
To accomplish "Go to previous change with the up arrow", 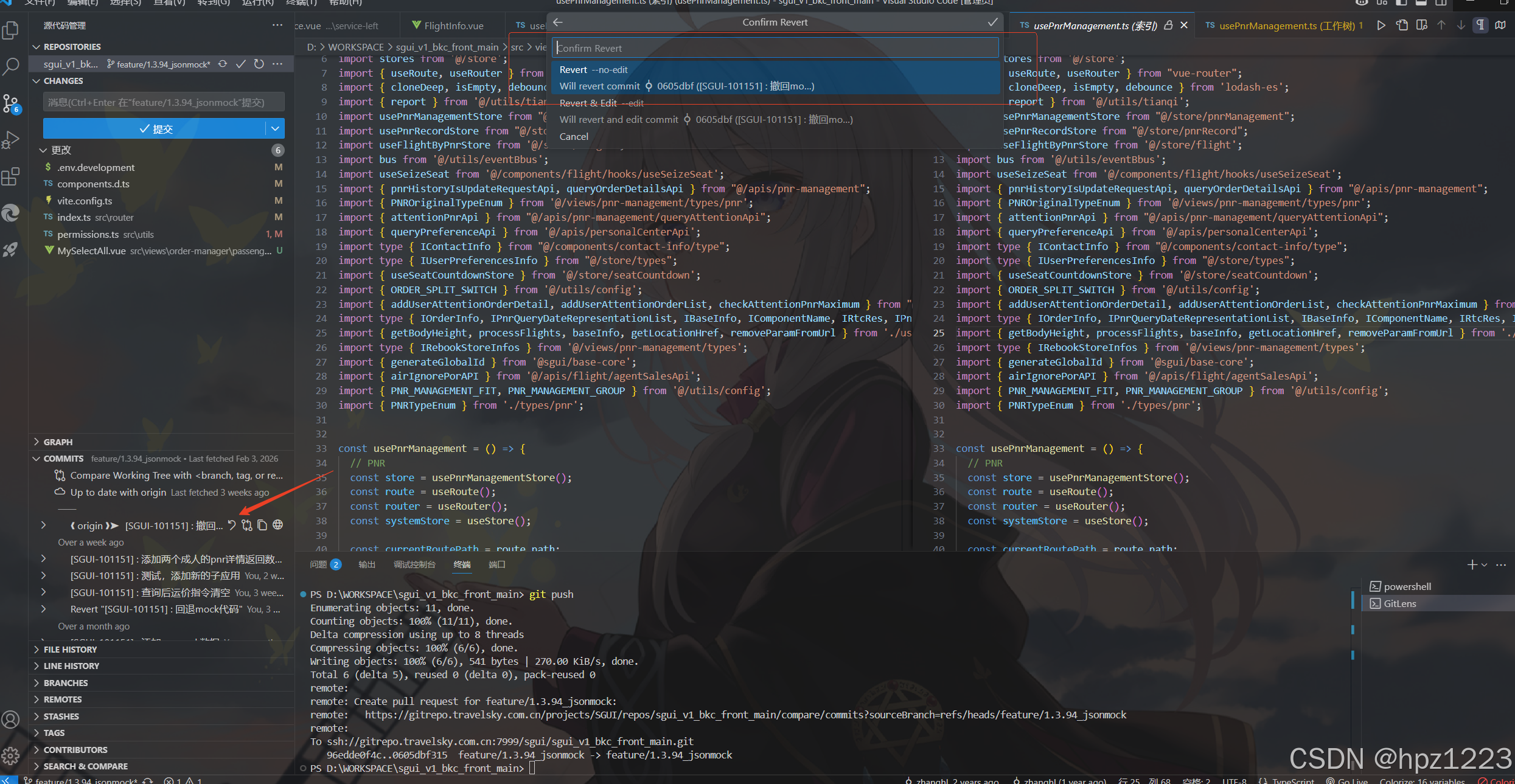I will (x=1441, y=25).
